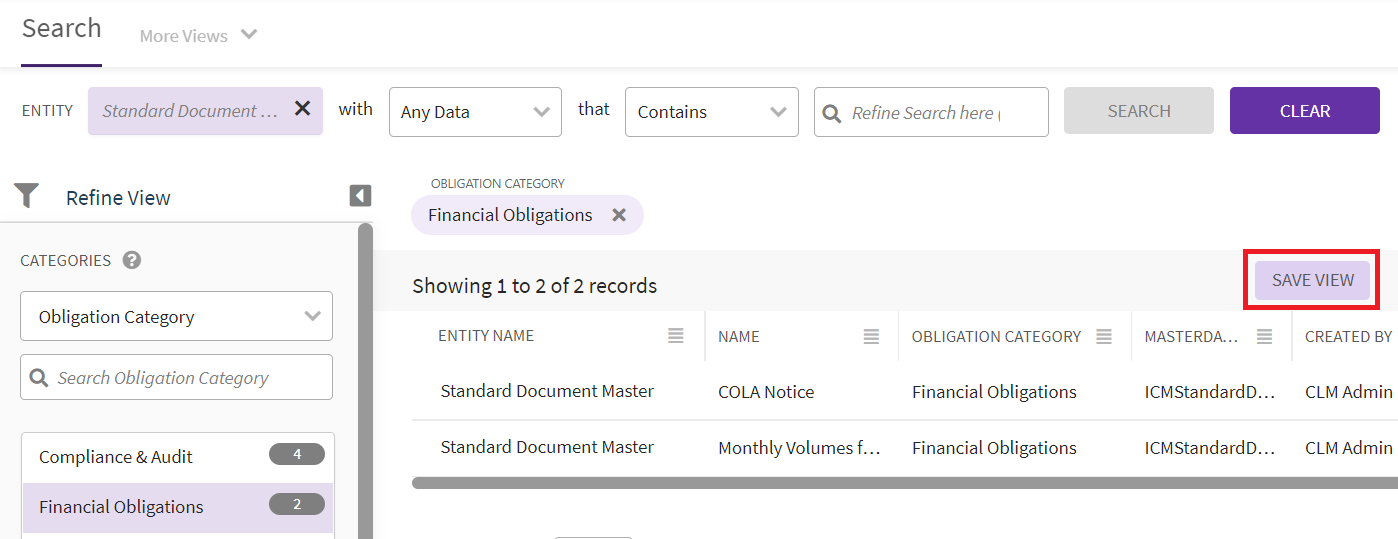Remove the Standard Document entity chip
Image resolution: width=1398 pixels, height=539 pixels.
pos(302,109)
